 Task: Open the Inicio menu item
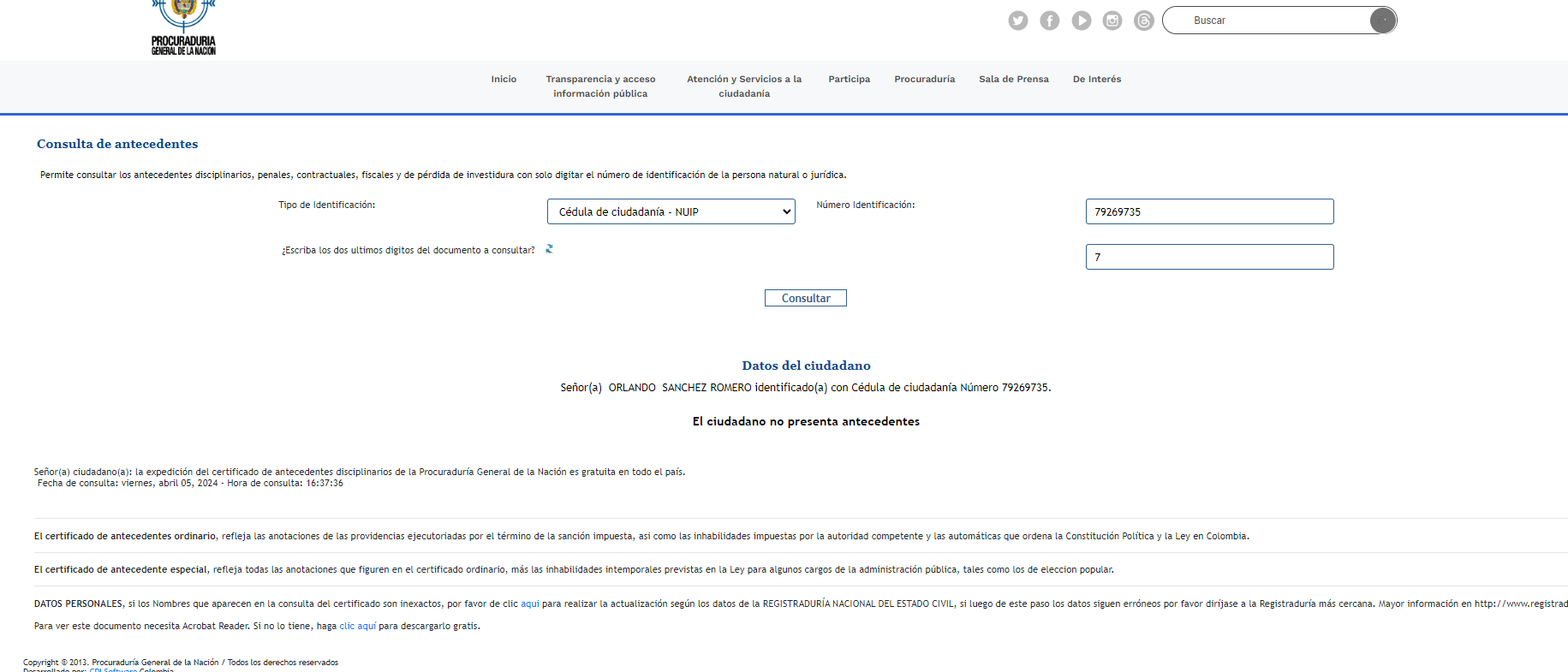pyautogui.click(x=504, y=79)
